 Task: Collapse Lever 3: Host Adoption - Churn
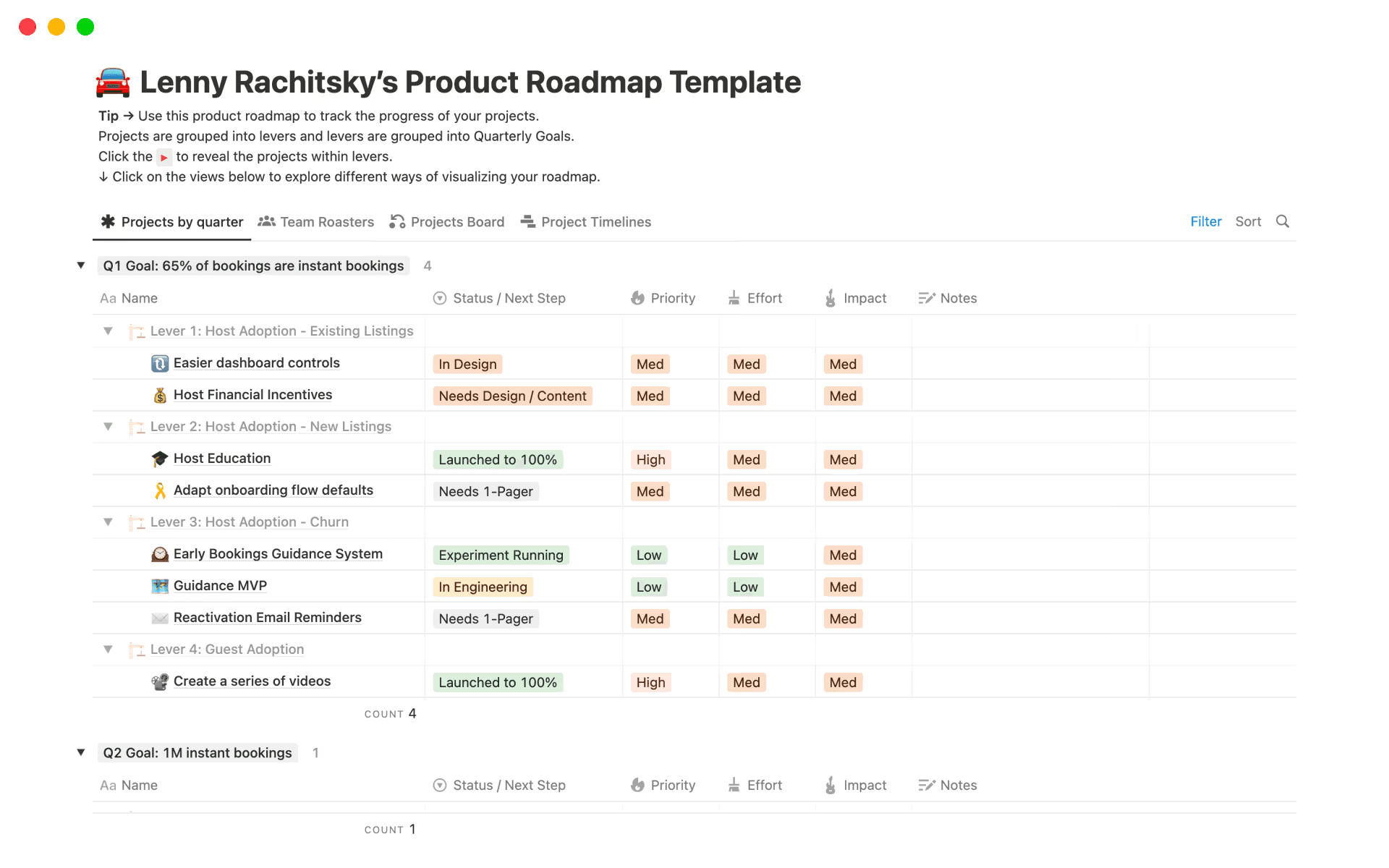(108, 522)
